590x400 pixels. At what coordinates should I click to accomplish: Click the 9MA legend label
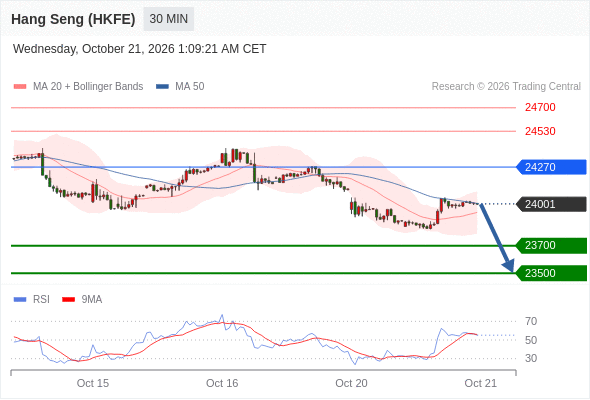(92, 300)
